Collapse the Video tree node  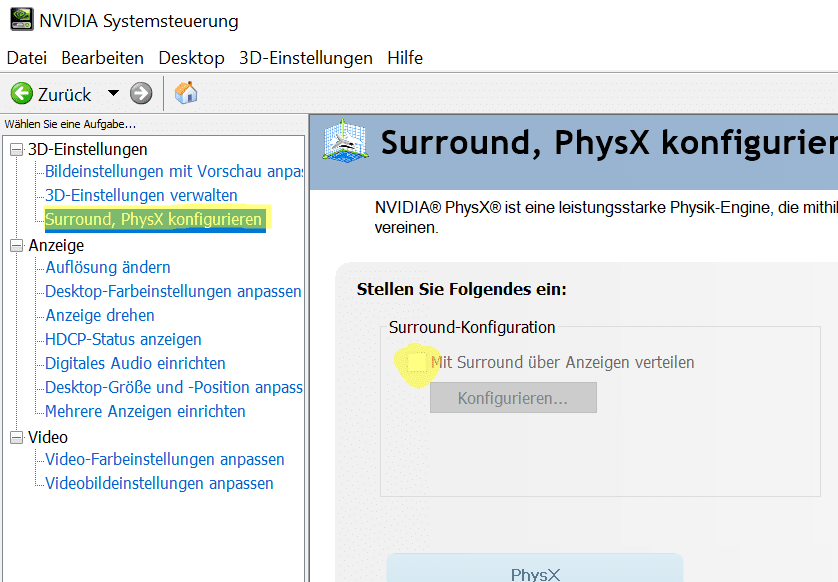tap(17, 438)
